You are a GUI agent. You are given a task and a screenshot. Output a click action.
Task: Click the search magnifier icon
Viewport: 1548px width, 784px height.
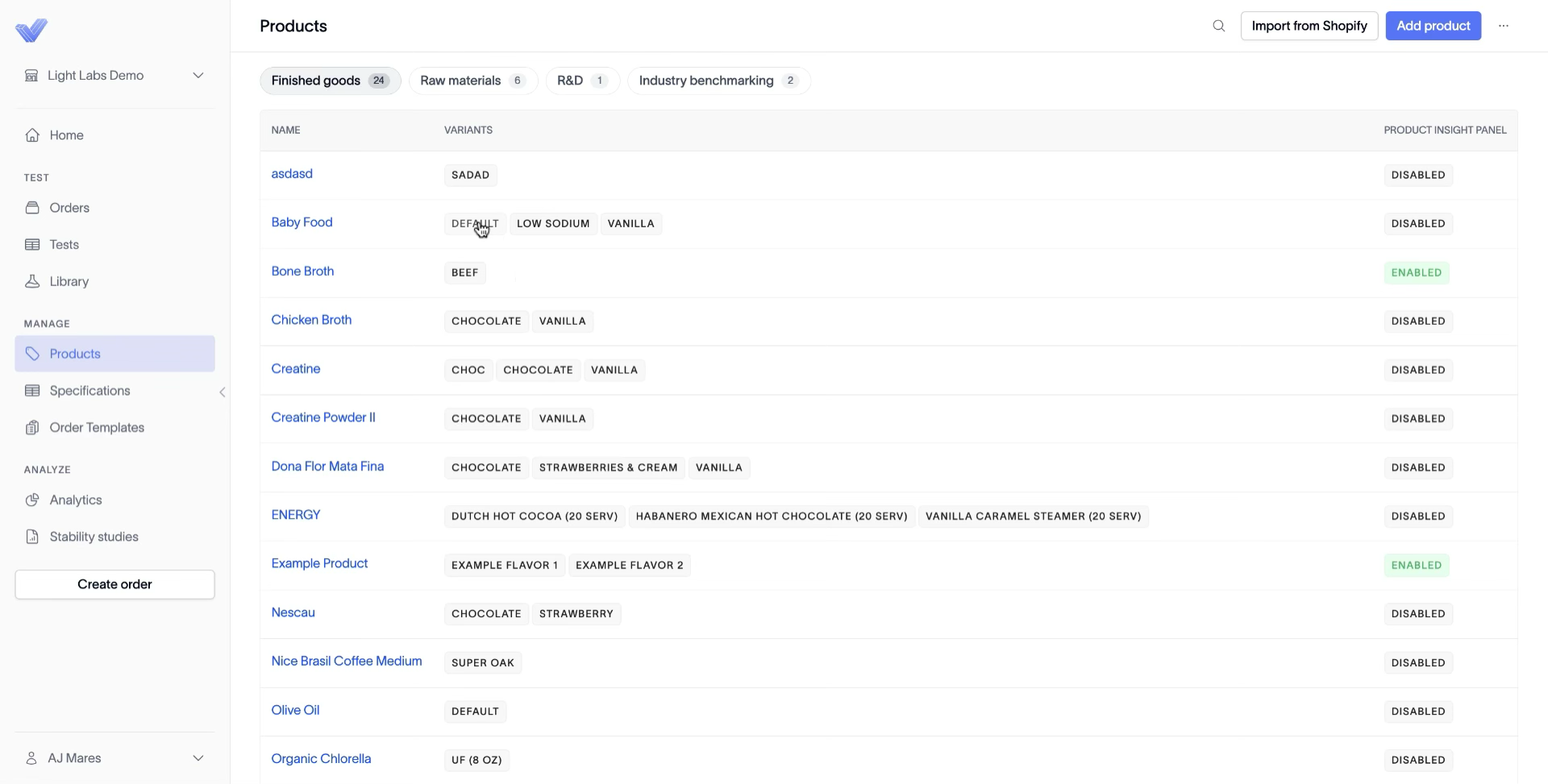[1219, 26]
